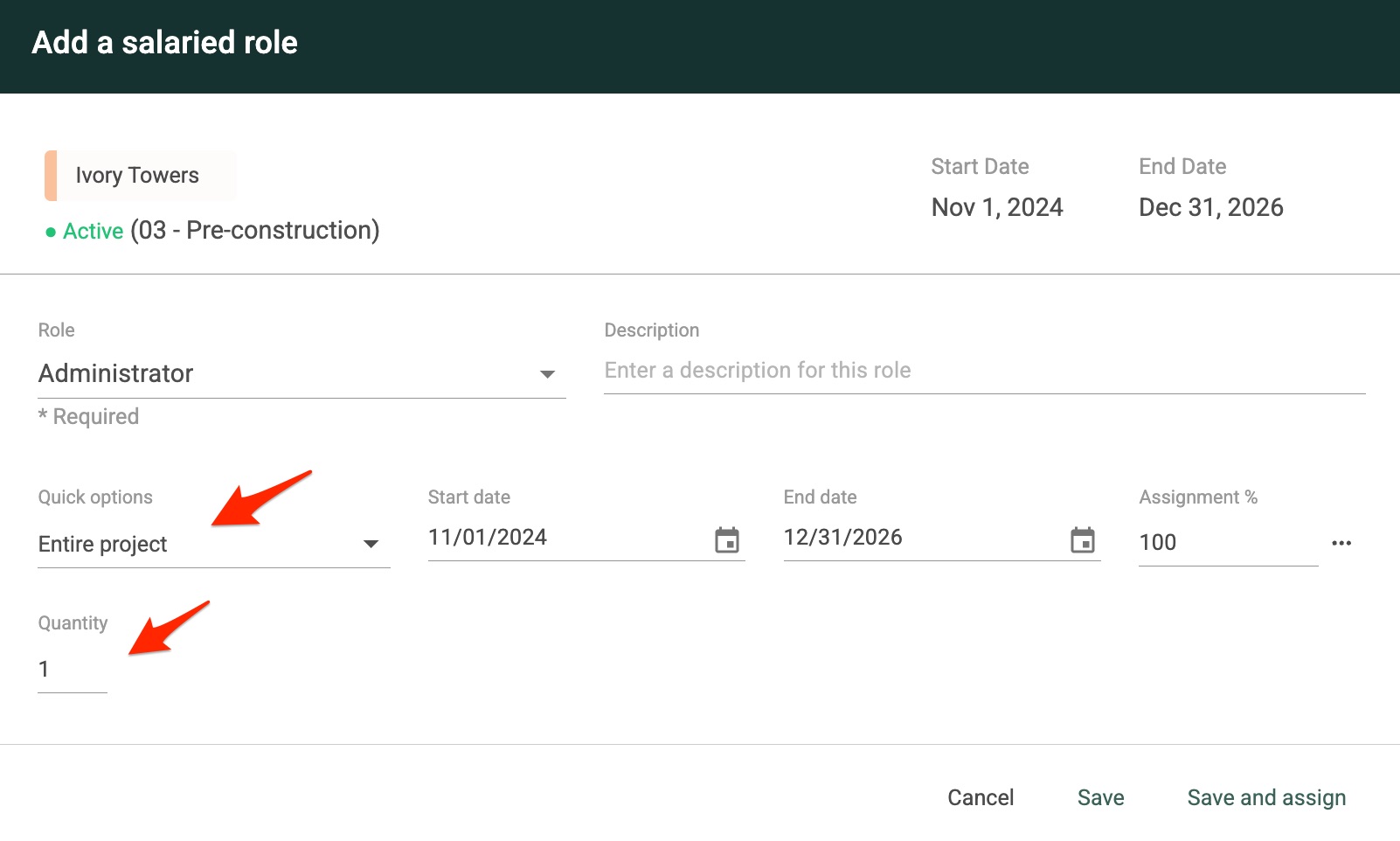The height and width of the screenshot is (841, 1400).
Task: Expand the Quick options dropdown arrow
Action: [371, 544]
